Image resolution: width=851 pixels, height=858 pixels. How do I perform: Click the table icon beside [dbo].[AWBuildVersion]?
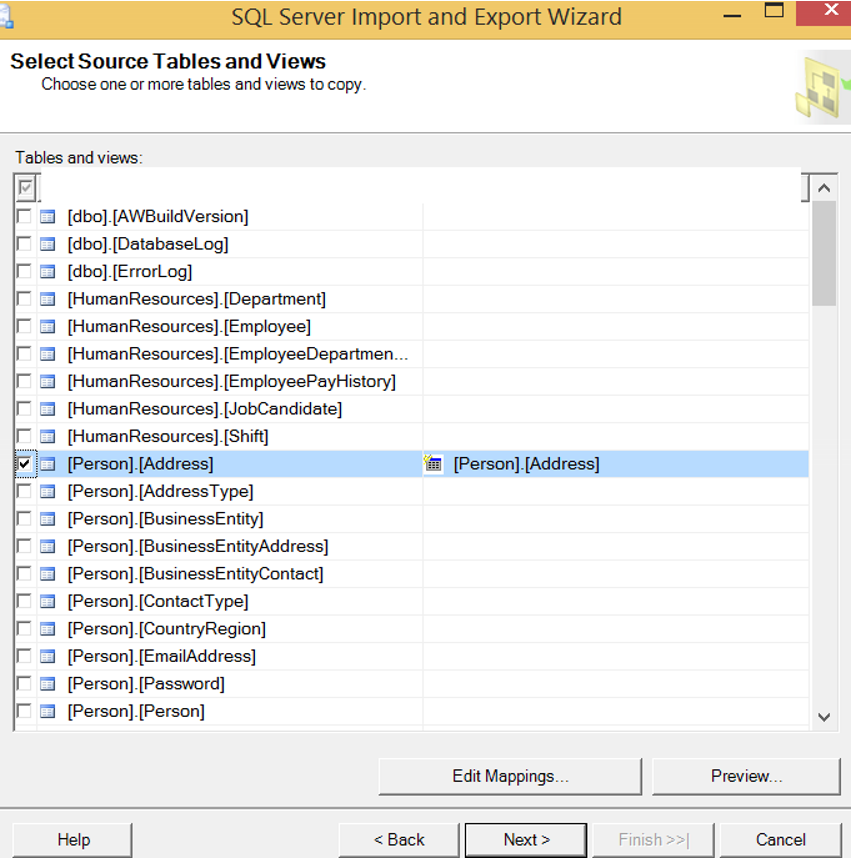tap(48, 217)
